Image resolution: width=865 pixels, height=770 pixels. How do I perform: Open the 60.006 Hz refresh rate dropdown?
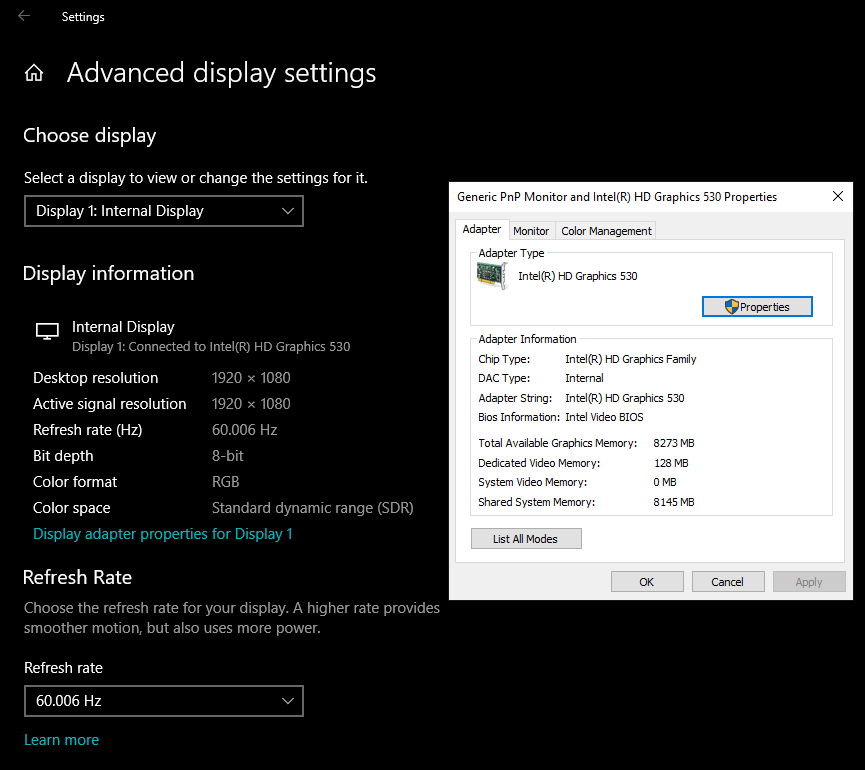coord(164,701)
